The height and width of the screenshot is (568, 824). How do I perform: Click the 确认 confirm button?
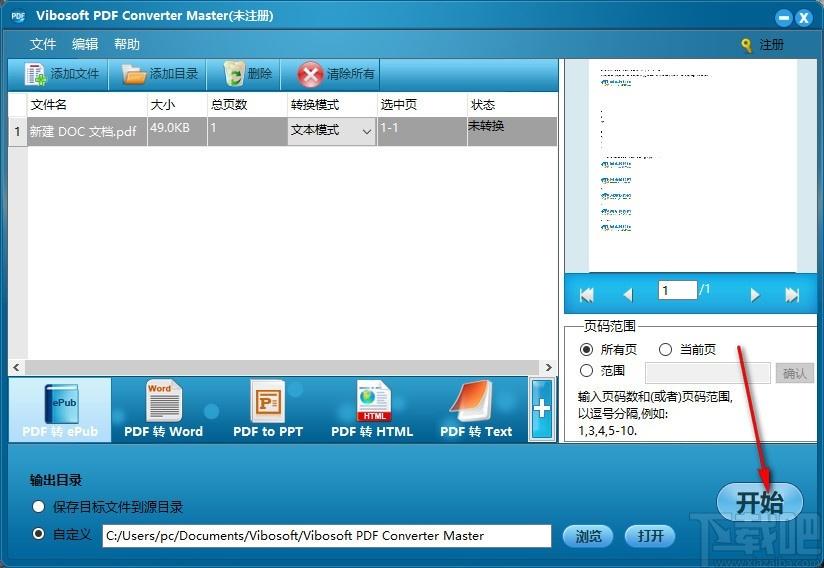click(795, 373)
